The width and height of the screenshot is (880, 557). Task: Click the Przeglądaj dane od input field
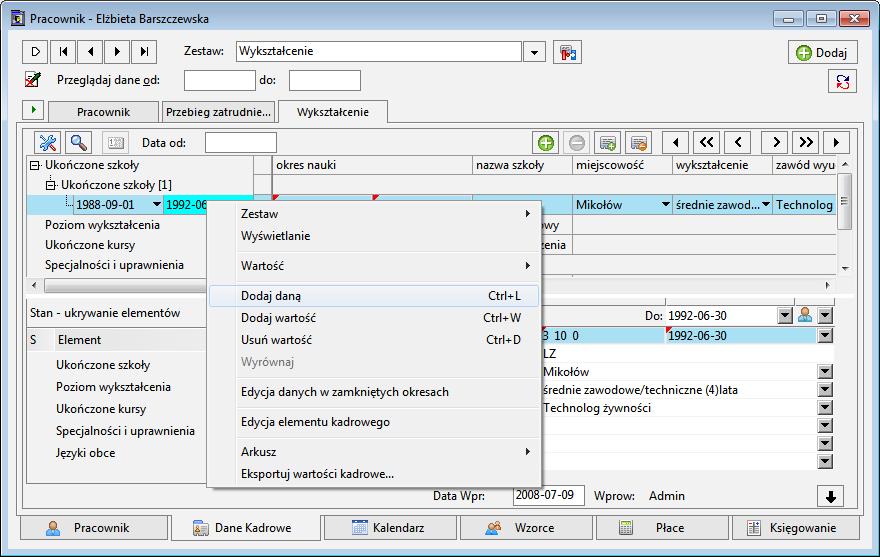click(x=219, y=80)
